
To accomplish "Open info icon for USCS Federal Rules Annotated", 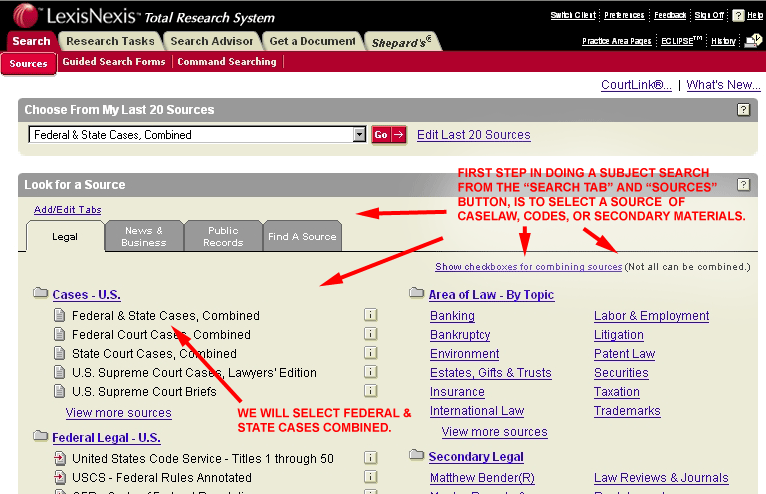I will coord(370,477).
